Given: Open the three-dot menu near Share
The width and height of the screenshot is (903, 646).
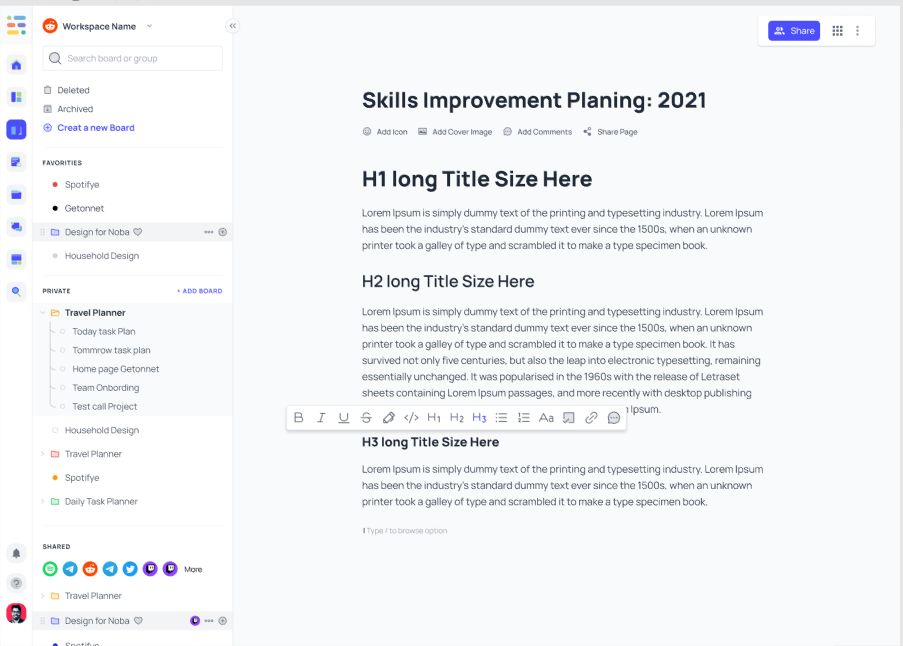Looking at the screenshot, I should pos(855,31).
